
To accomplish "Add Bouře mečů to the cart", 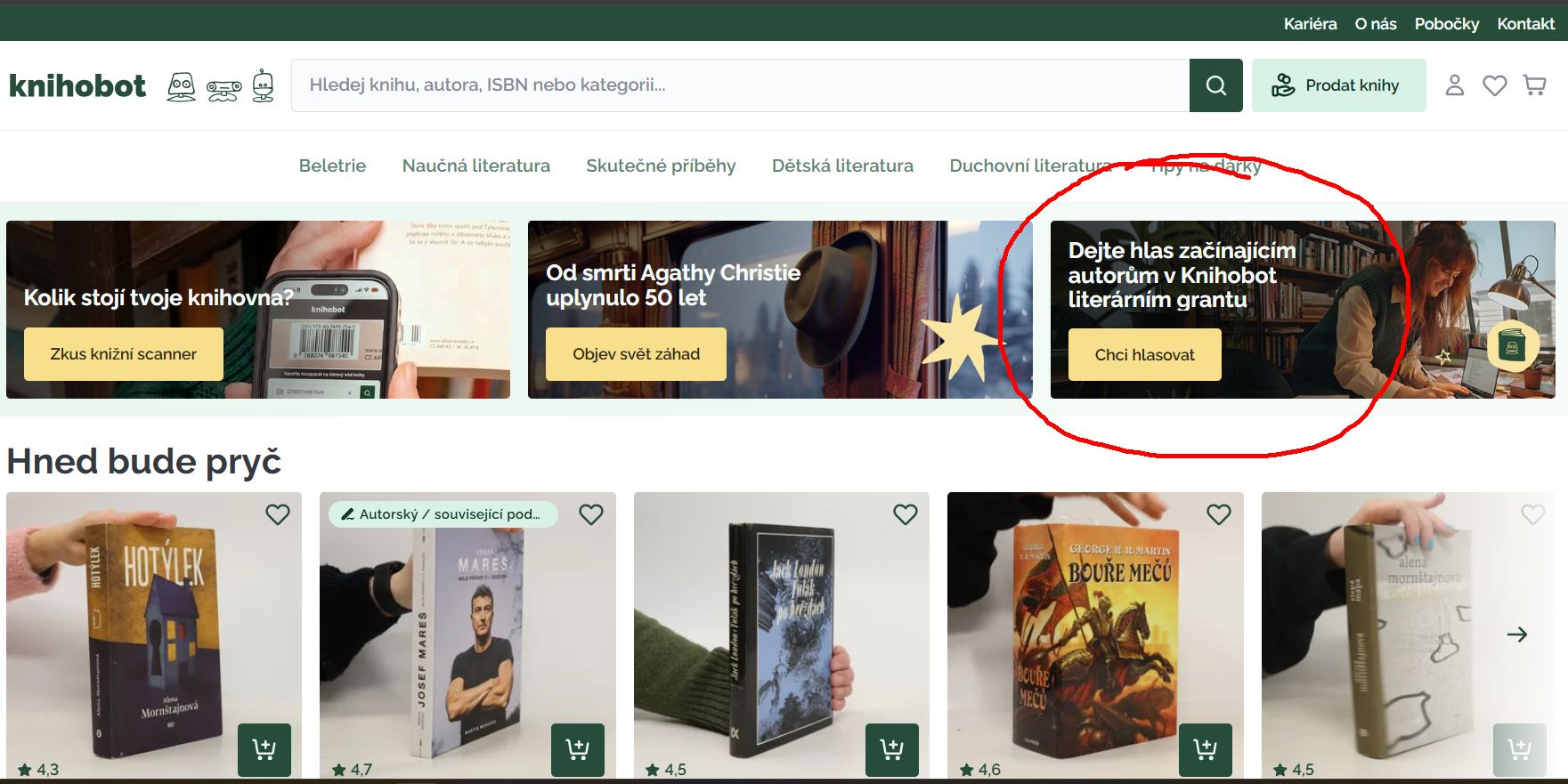I will point(1206,750).
